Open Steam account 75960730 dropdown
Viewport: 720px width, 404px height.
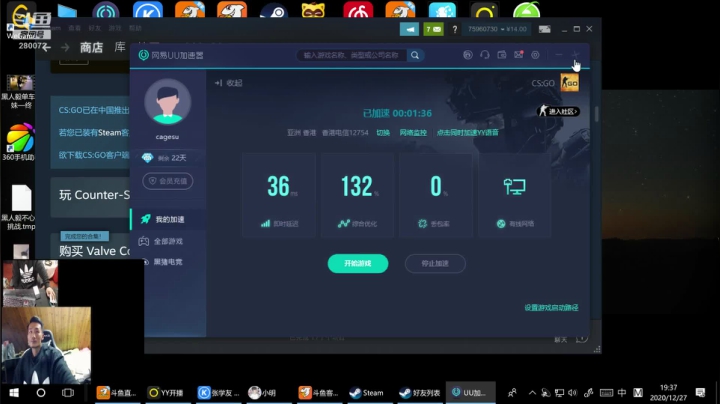tap(497, 29)
